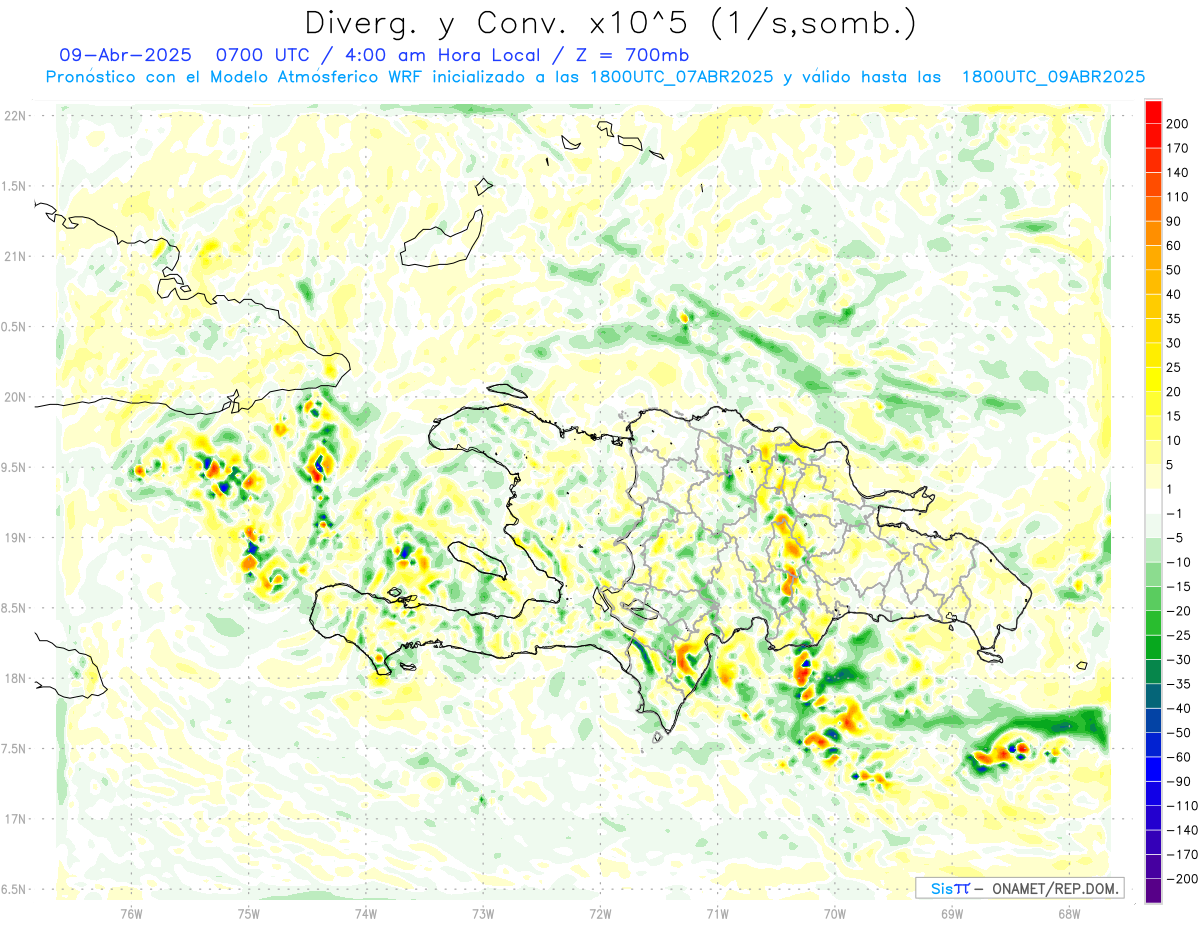Click the '25' colorbar value

1174,367
